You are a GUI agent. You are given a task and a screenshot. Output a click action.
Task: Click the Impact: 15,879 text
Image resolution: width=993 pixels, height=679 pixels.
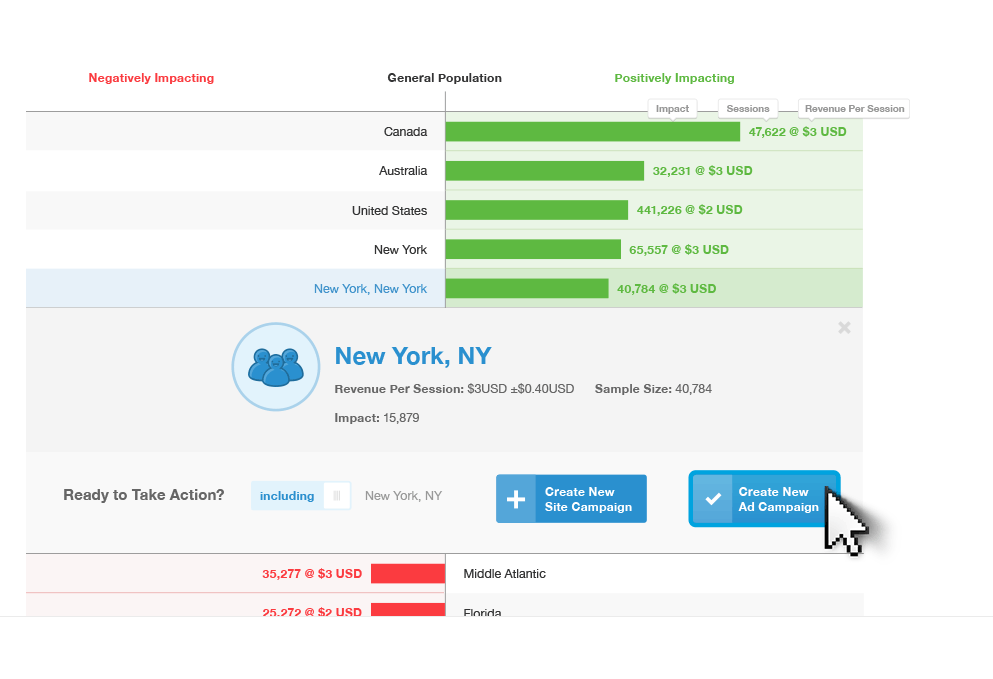(377, 418)
